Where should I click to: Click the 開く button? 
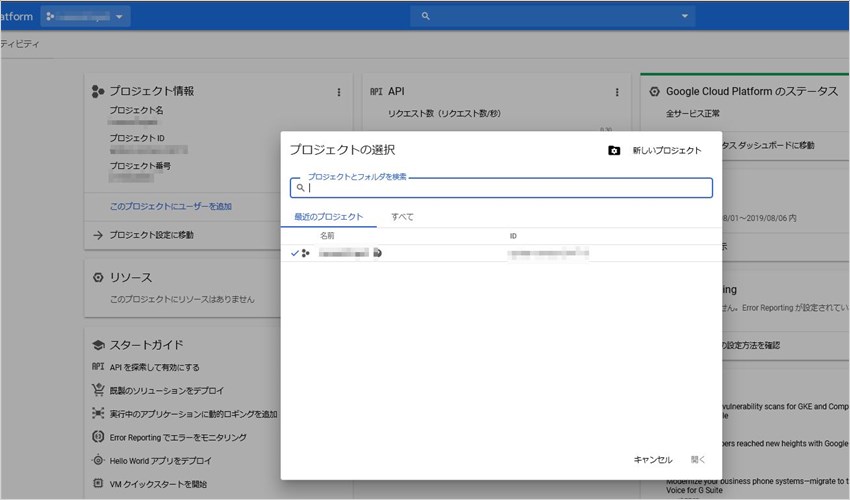point(698,460)
